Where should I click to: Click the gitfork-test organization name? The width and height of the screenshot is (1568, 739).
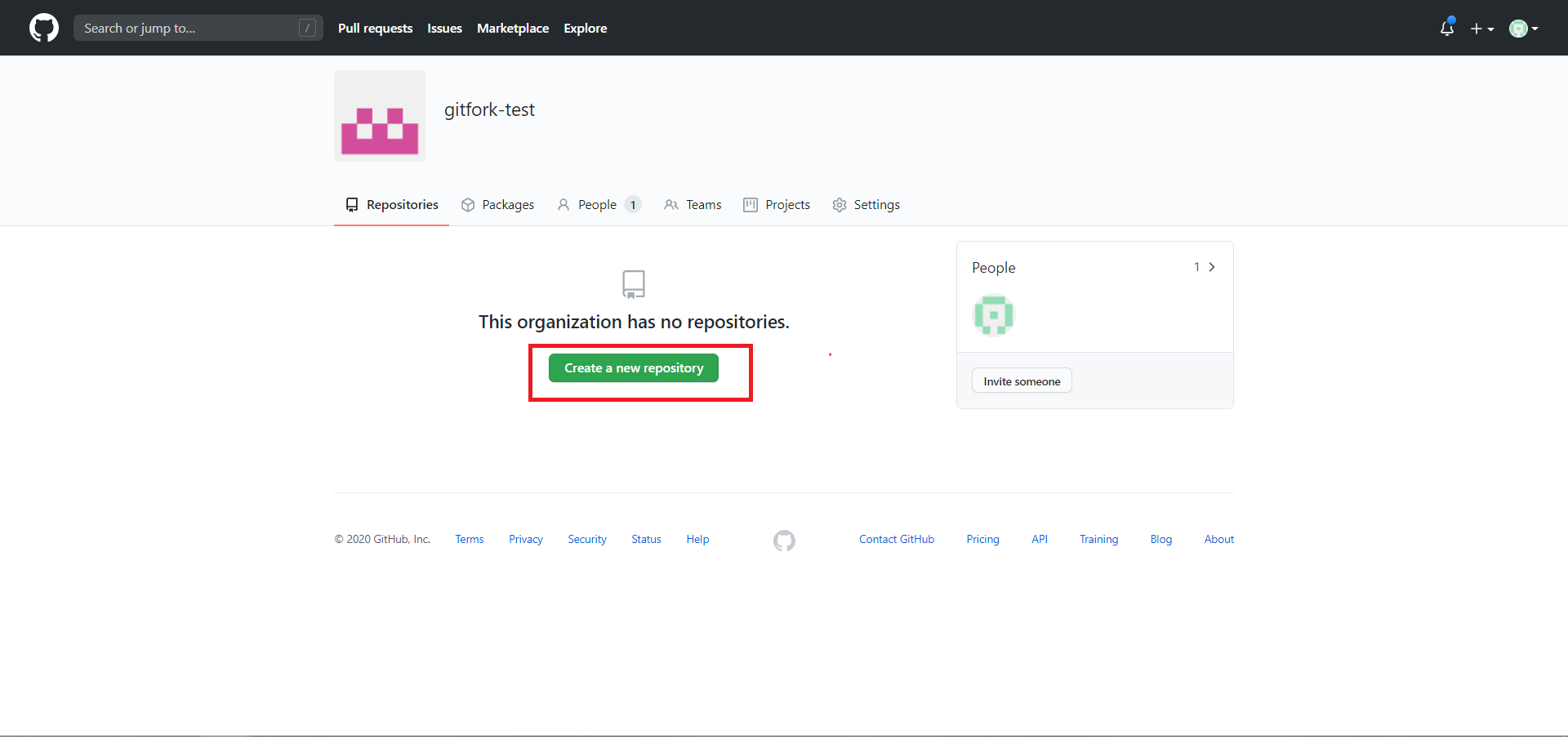click(x=489, y=109)
